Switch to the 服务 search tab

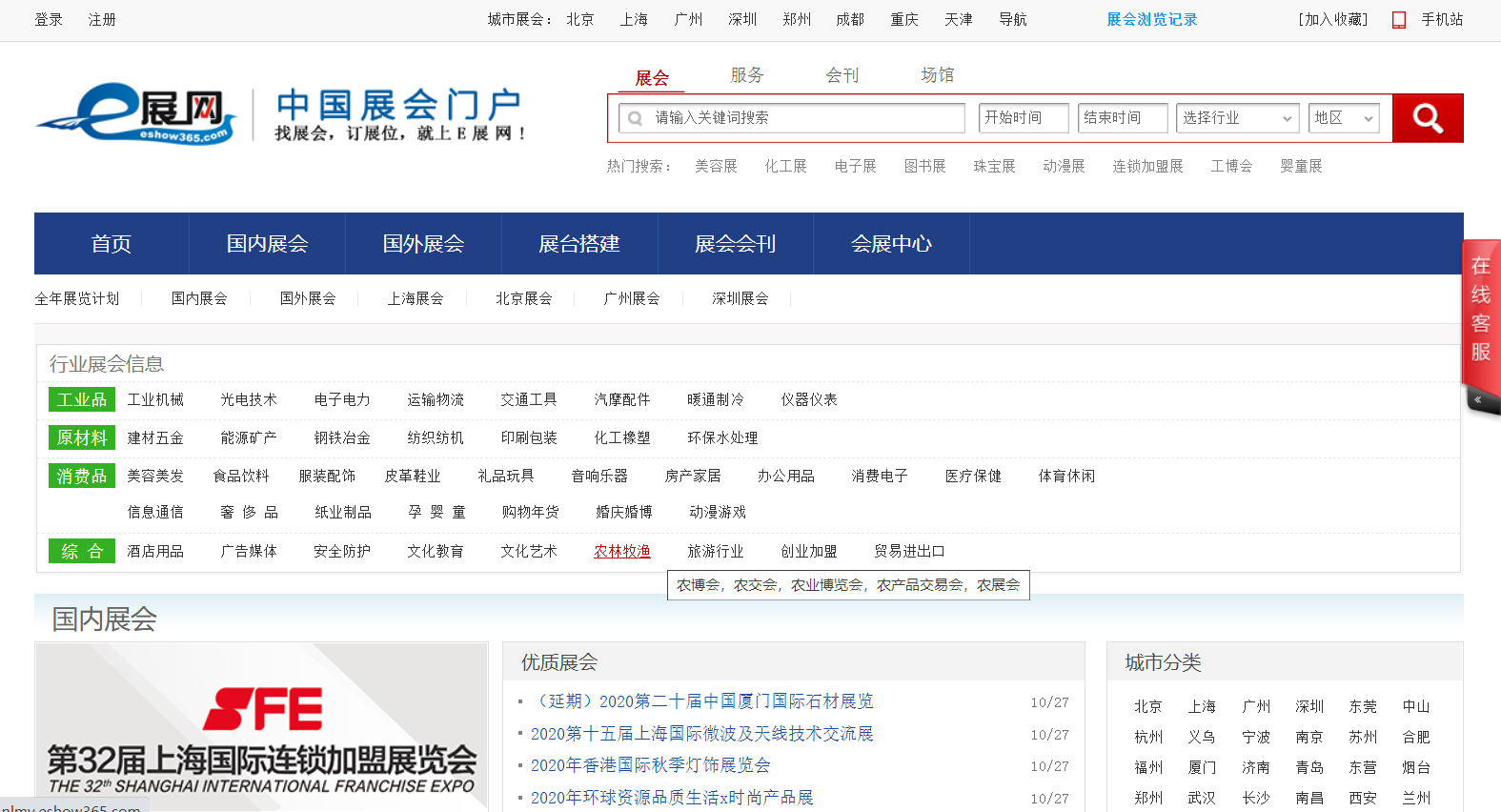[x=747, y=75]
